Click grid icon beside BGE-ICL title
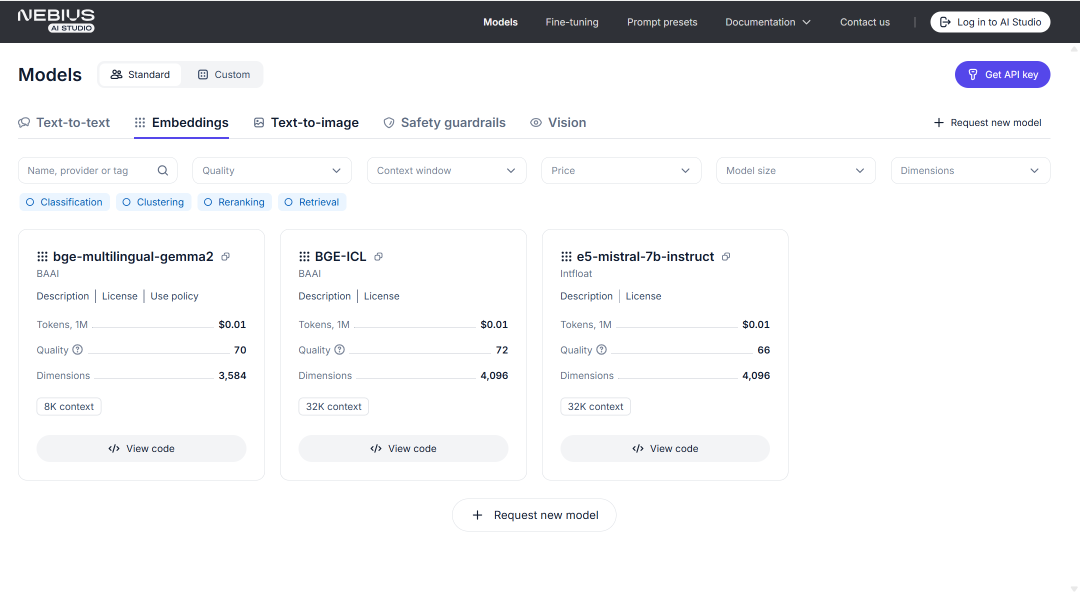 coord(304,256)
